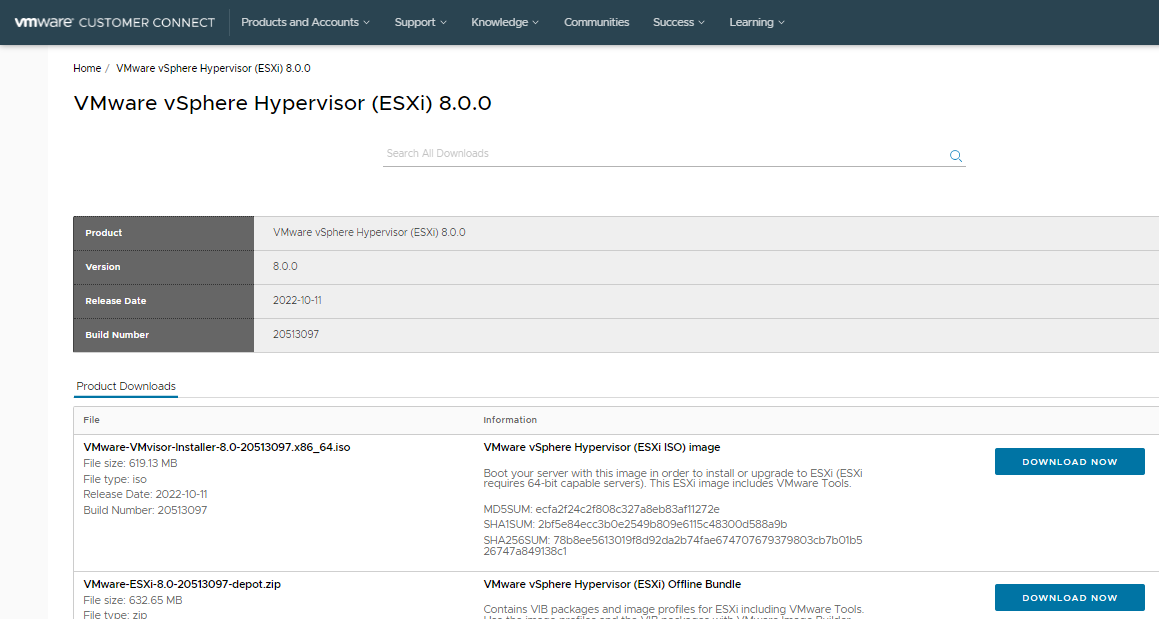The width and height of the screenshot is (1159, 619).
Task: Download the ESXi ISO installer image
Action: coord(1070,461)
